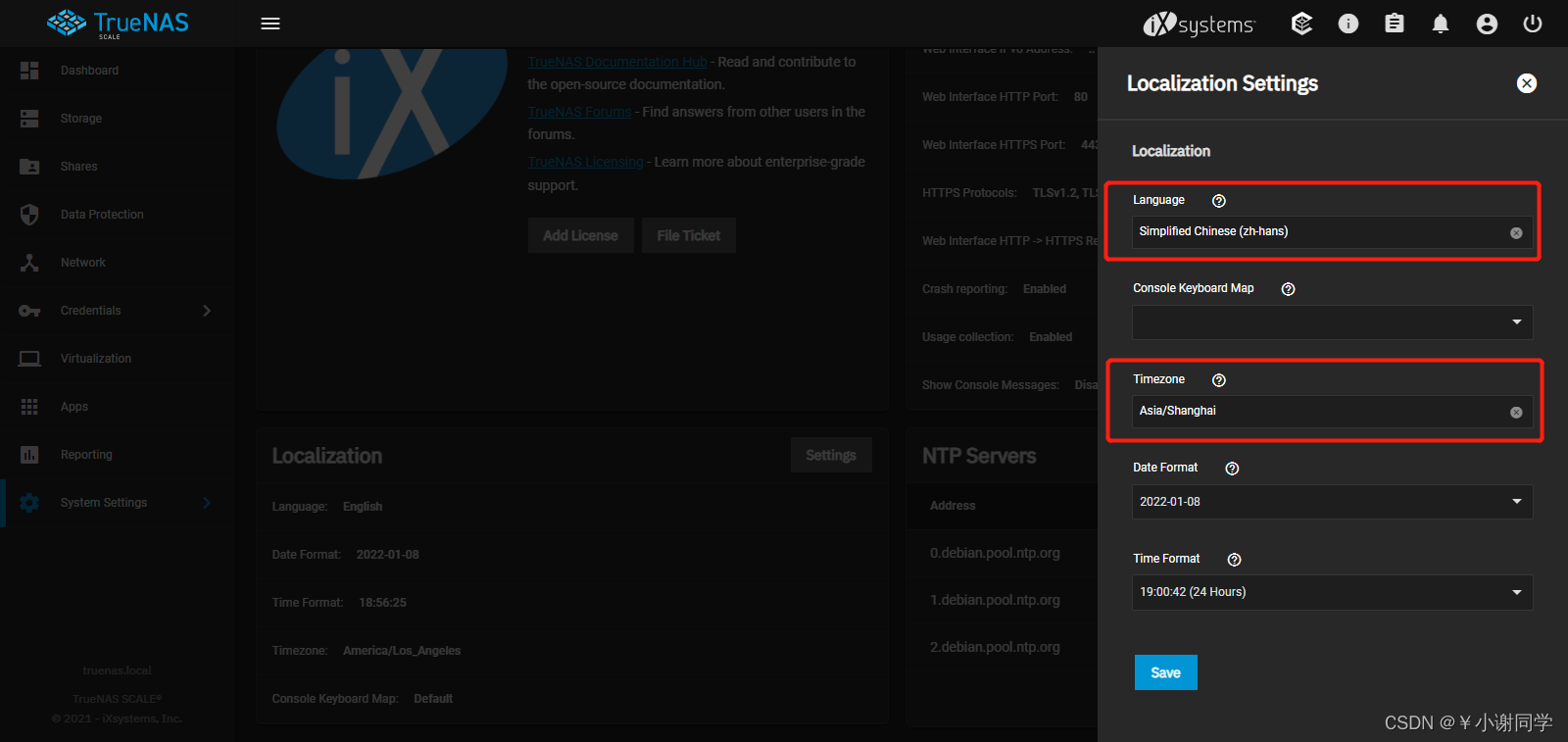Show help for the Timezone field
This screenshot has width=1568, height=742.
(1219, 380)
